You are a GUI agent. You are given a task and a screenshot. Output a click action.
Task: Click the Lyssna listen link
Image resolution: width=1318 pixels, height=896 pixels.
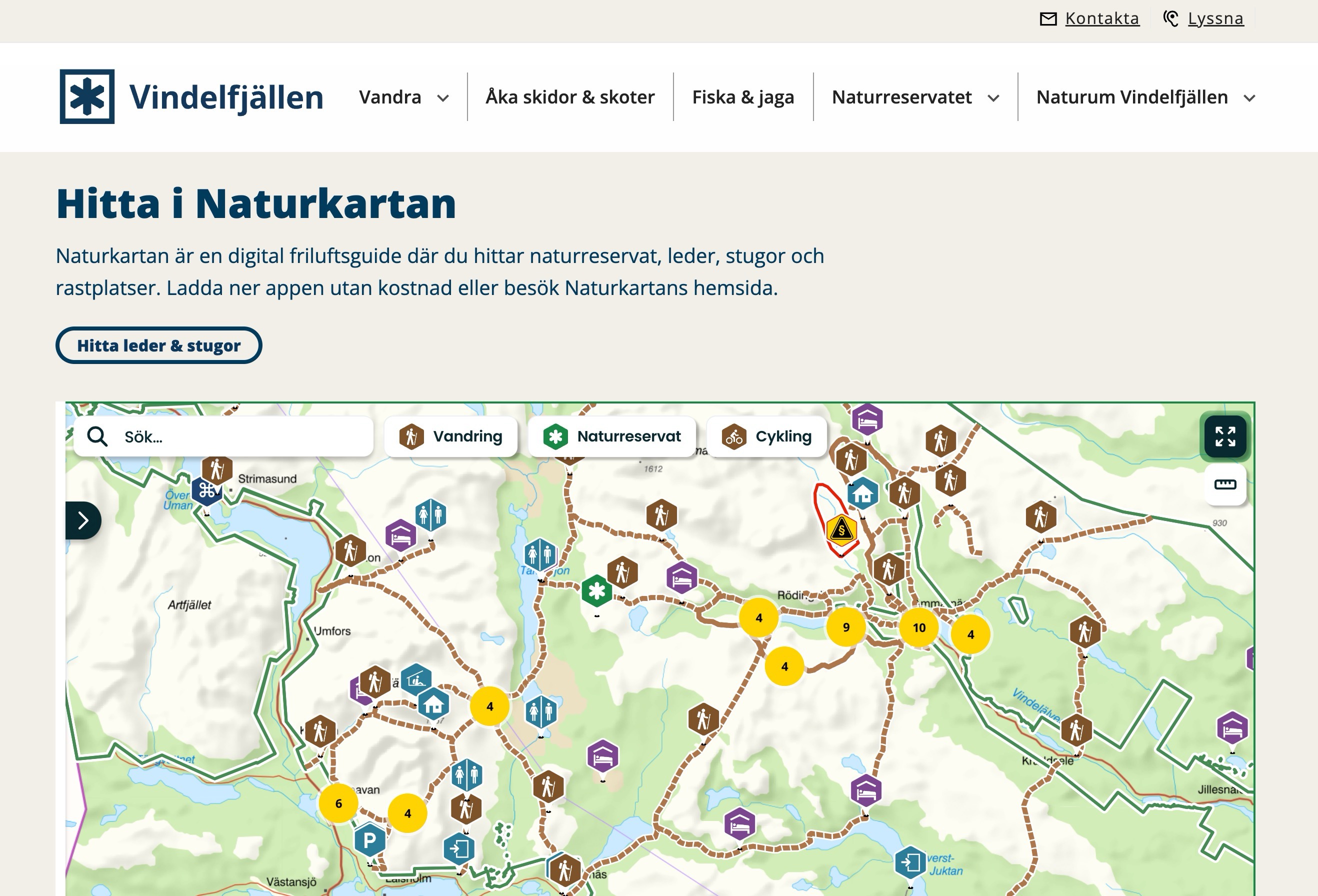1203,18
